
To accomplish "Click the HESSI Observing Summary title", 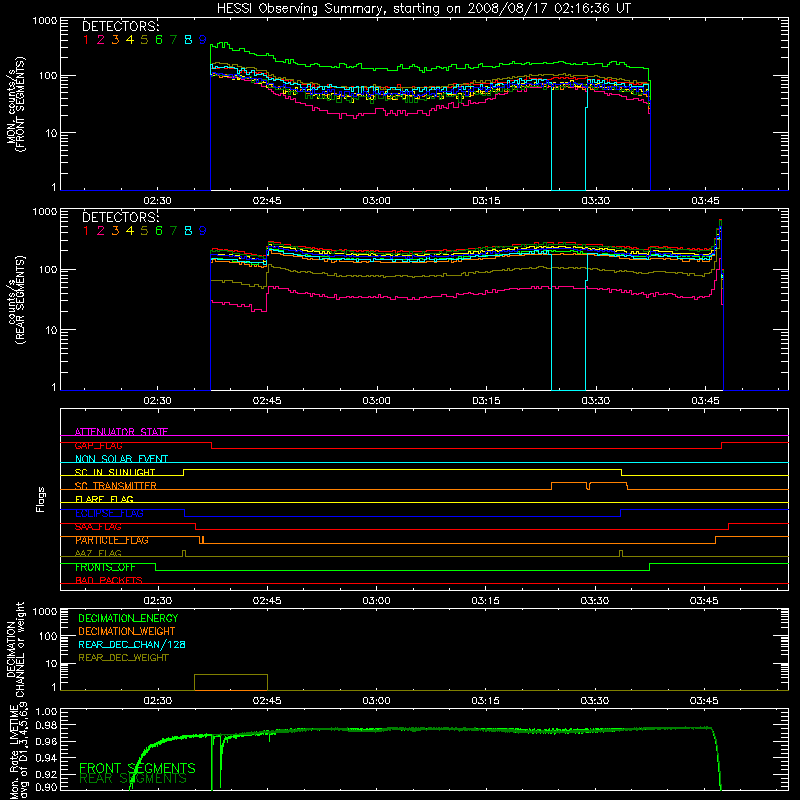I will tap(423, 9).
